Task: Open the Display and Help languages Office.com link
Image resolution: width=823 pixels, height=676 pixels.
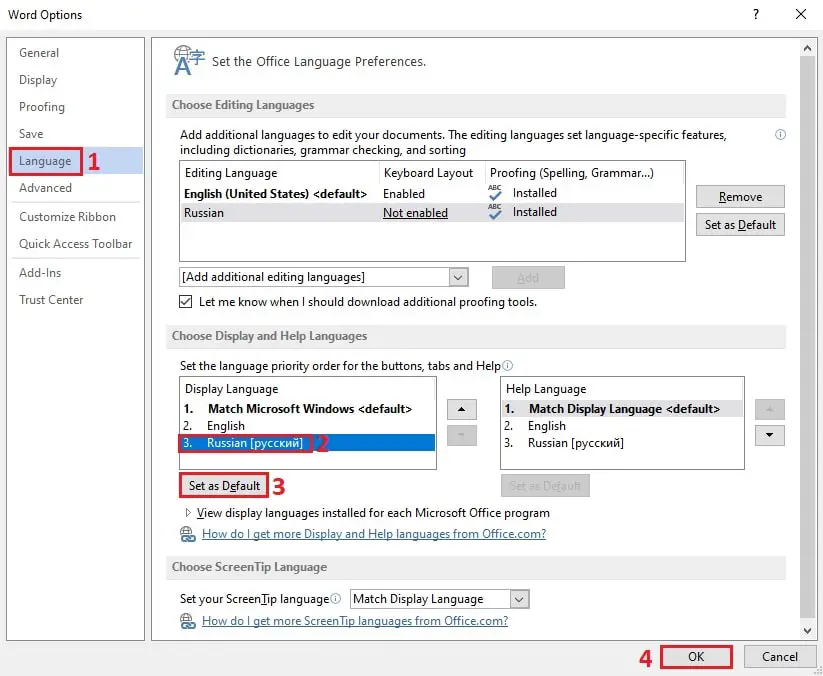Action: click(374, 534)
